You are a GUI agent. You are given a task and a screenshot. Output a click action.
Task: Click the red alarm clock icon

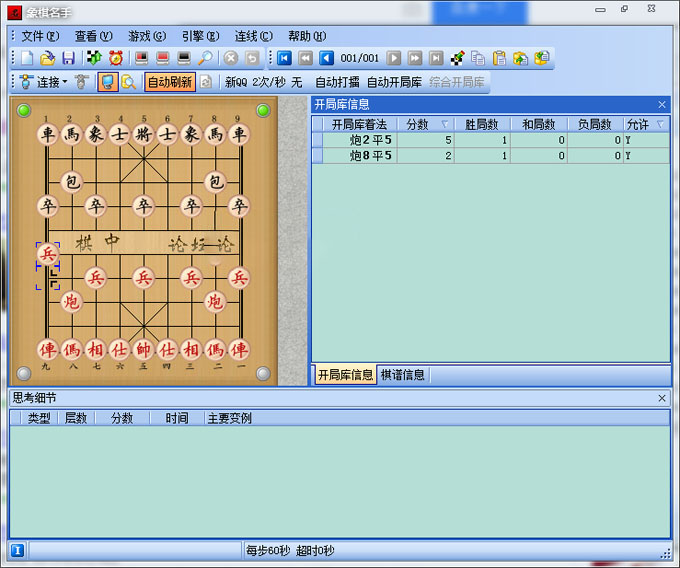(116, 58)
